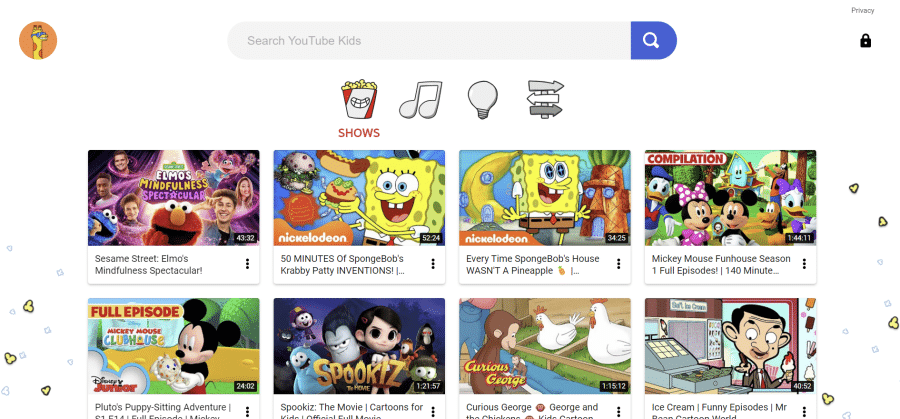The image size is (900, 419).
Task: Open the Privacy link
Action: tap(863, 10)
